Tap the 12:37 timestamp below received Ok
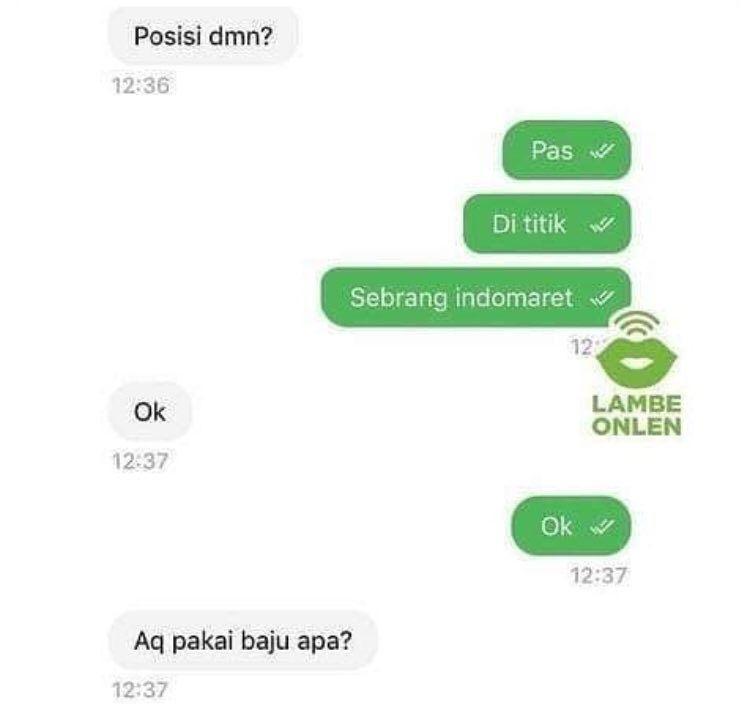 (x=141, y=462)
